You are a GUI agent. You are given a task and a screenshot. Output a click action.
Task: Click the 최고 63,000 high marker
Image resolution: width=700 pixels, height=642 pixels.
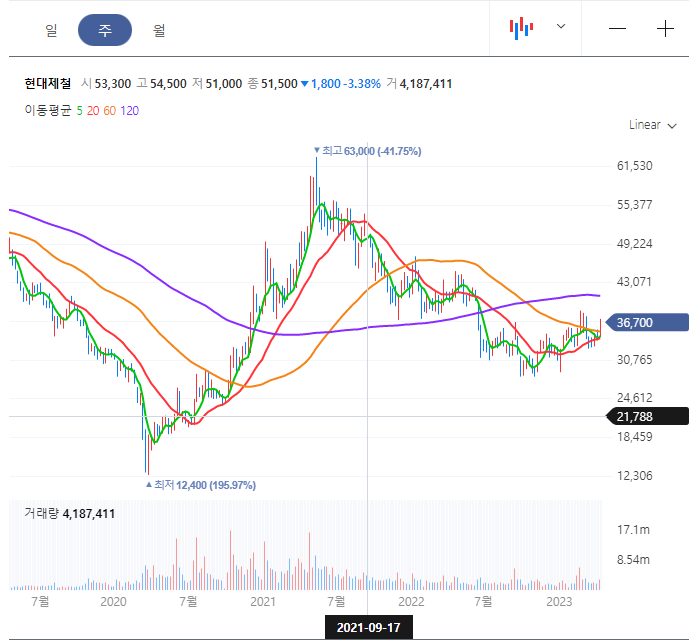(x=367, y=151)
